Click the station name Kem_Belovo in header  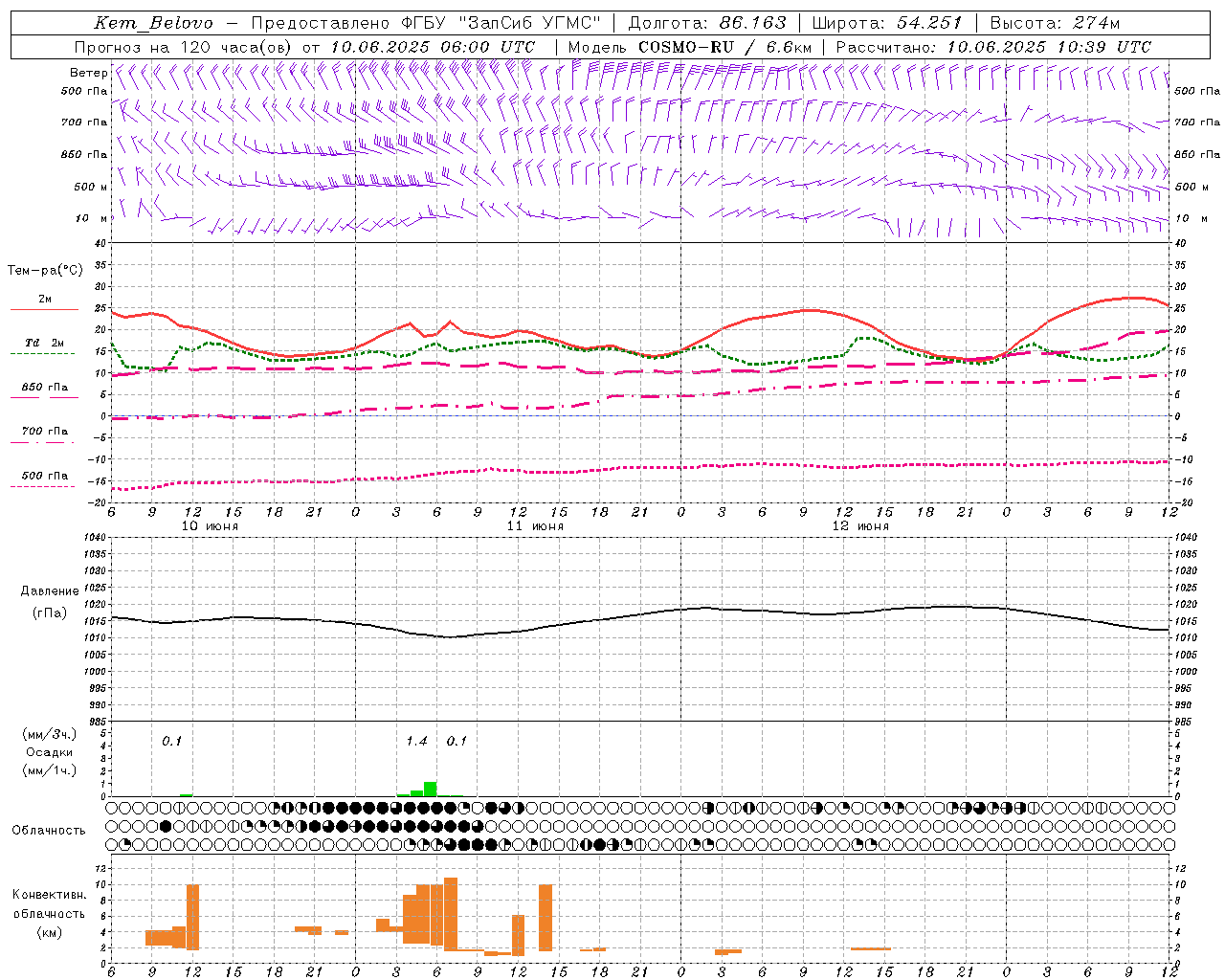154,23
